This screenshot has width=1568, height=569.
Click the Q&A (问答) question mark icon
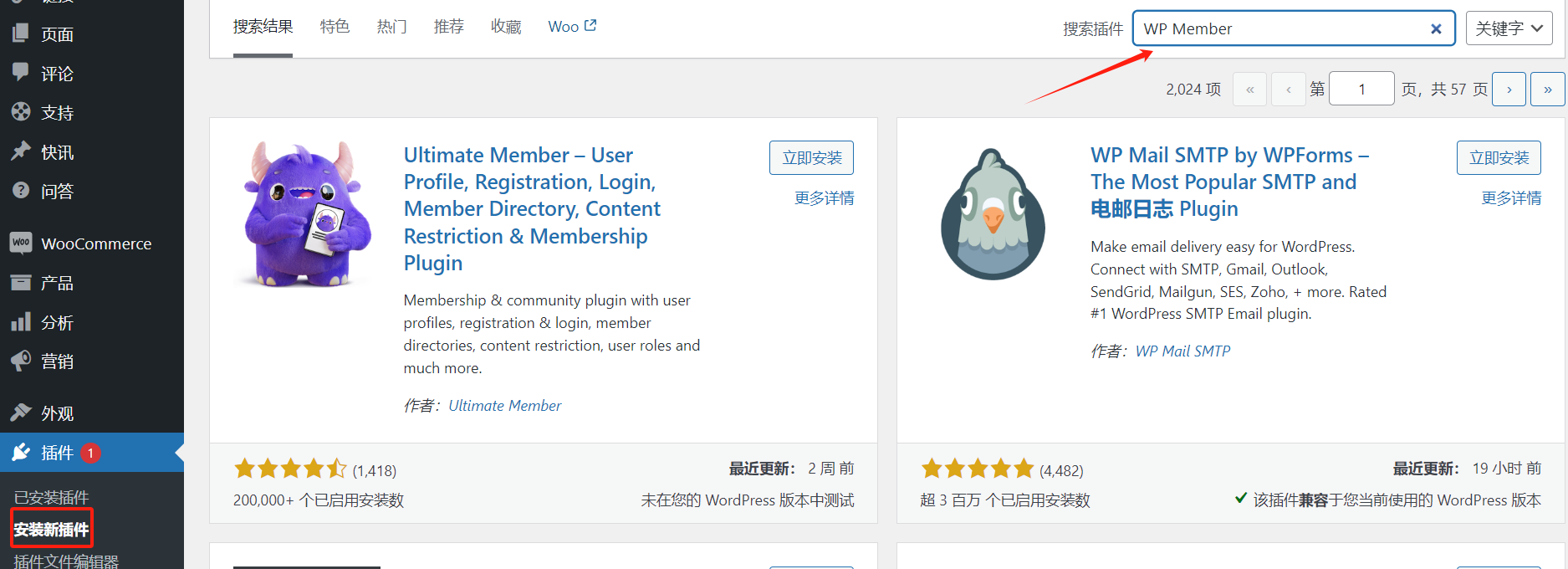(21, 191)
